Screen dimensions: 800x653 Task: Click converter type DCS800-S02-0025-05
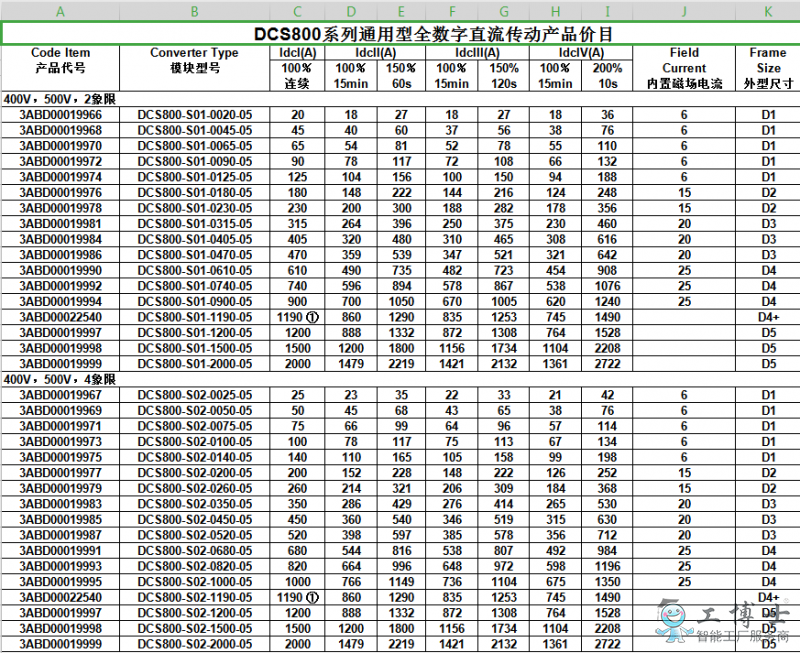tap(194, 395)
